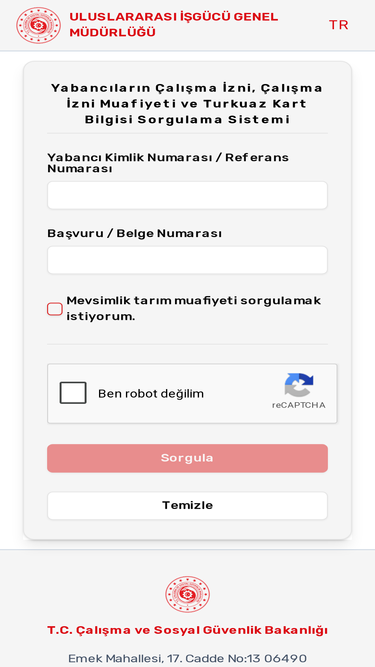Enable the Mevsimlik tarım muafiyeti checkbox
The width and height of the screenshot is (375, 667).
(x=55, y=309)
